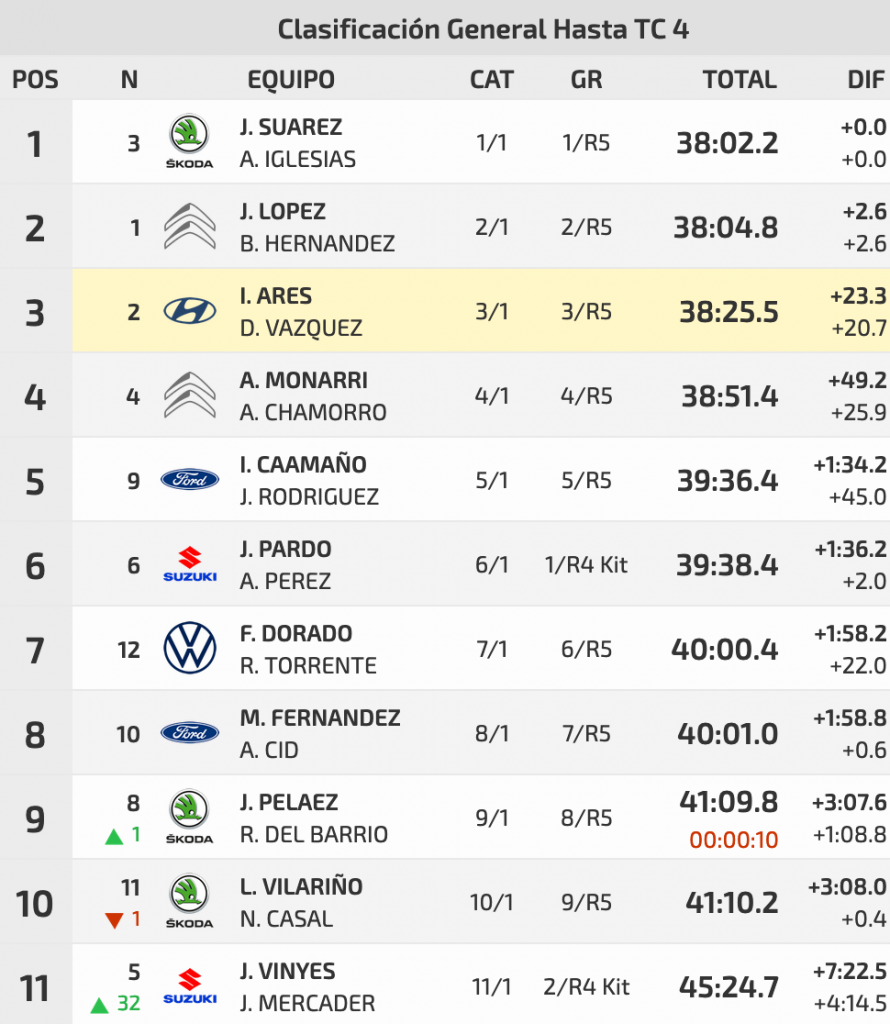Click the Citroen logo beside A. Monarri

click(x=189, y=395)
